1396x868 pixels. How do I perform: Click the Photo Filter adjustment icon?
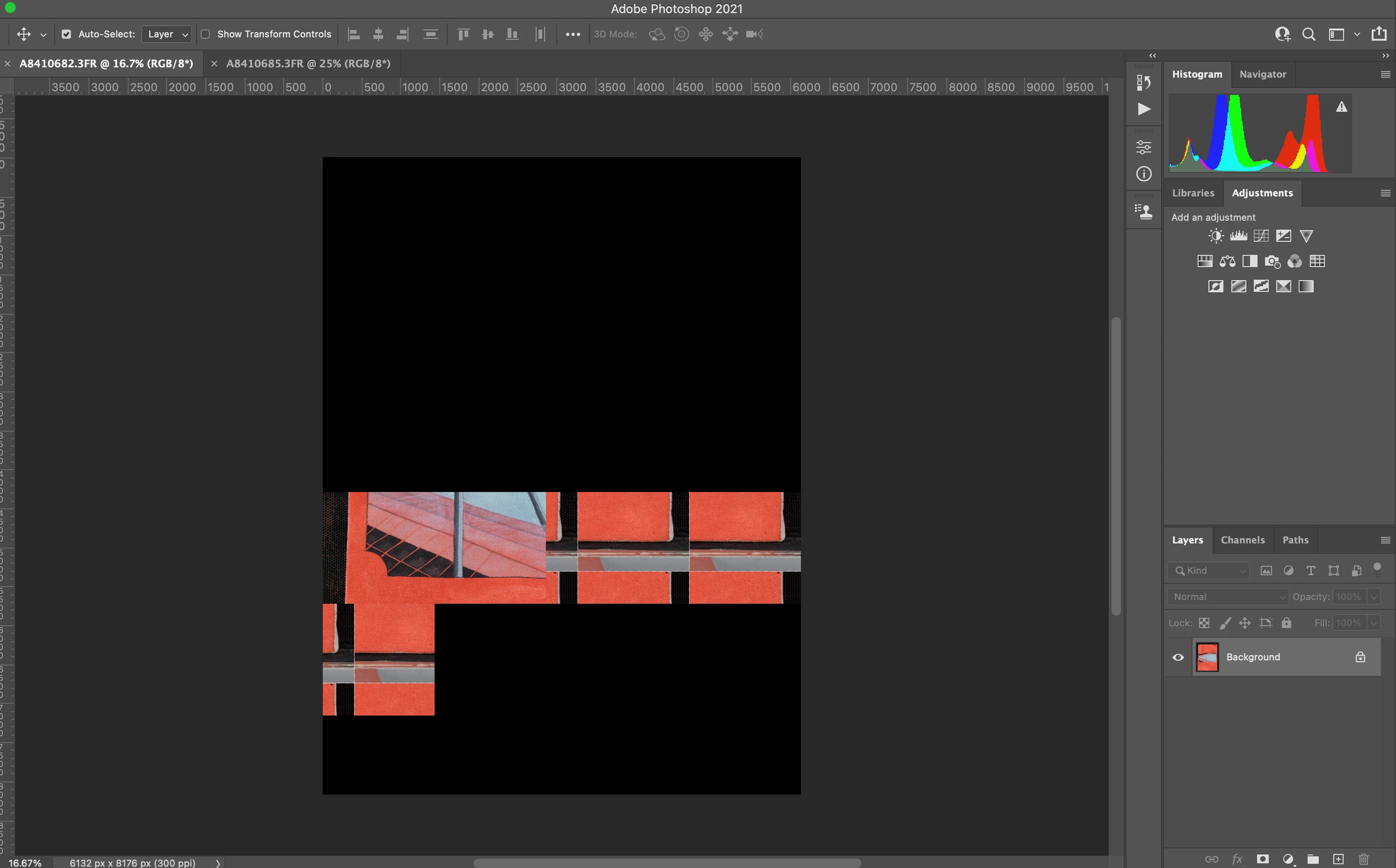(x=1272, y=261)
